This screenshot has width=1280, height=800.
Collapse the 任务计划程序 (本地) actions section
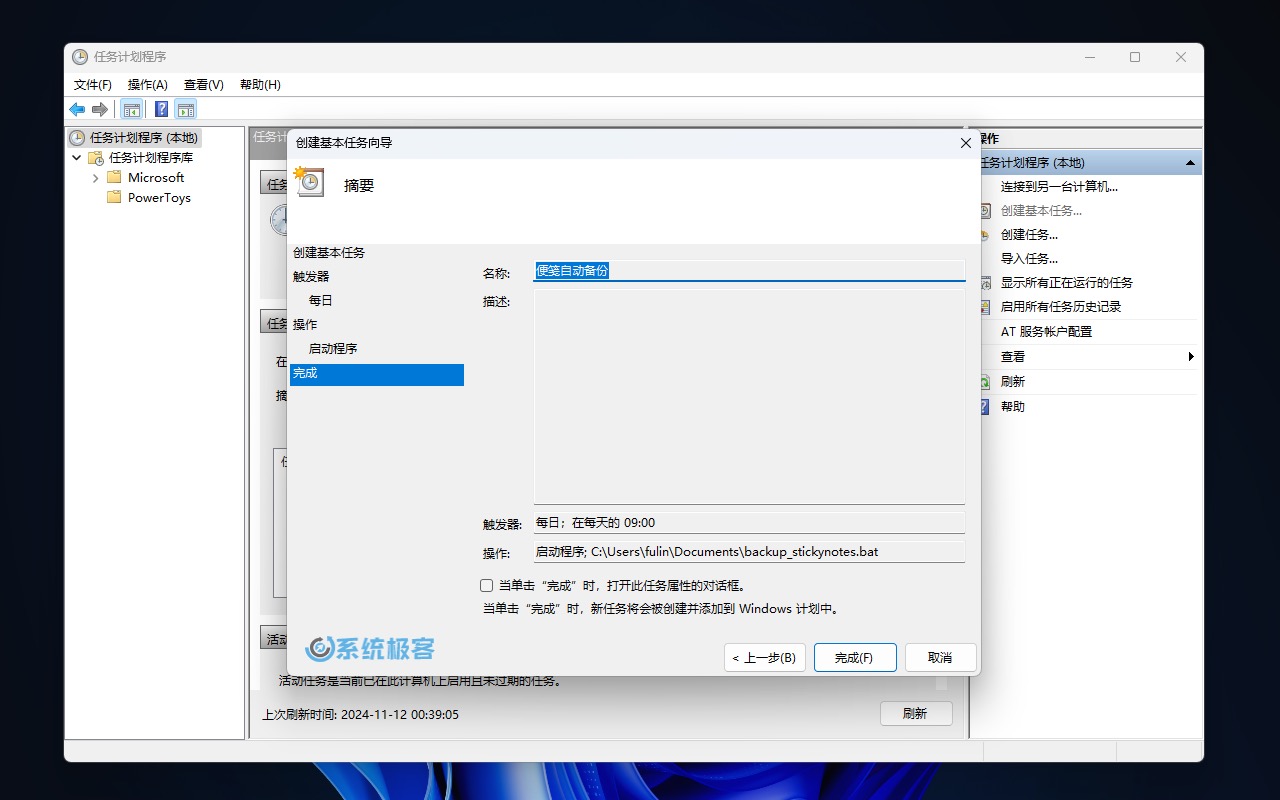point(1190,163)
